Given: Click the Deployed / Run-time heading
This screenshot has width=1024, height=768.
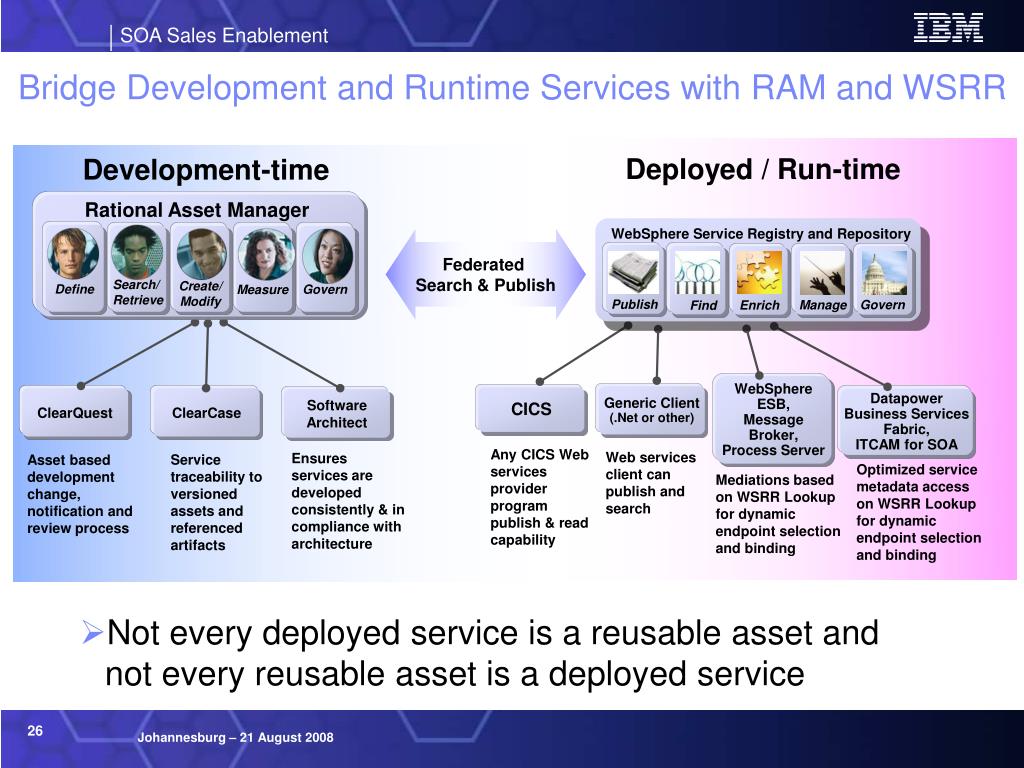Looking at the screenshot, I should [x=763, y=169].
